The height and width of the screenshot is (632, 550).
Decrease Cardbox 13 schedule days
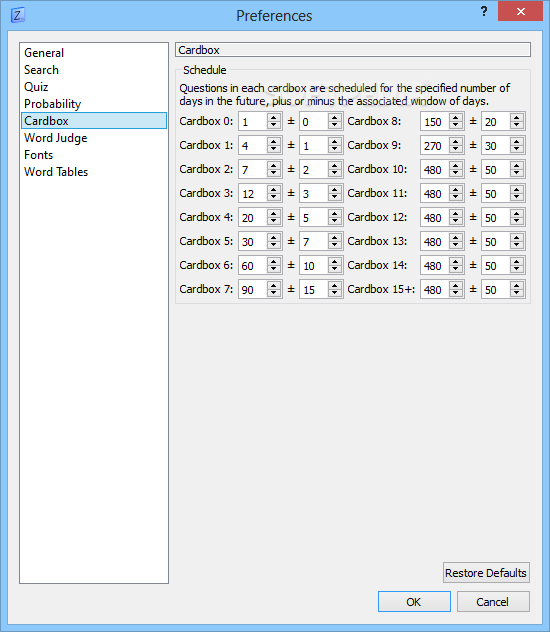pyautogui.click(x=456, y=245)
